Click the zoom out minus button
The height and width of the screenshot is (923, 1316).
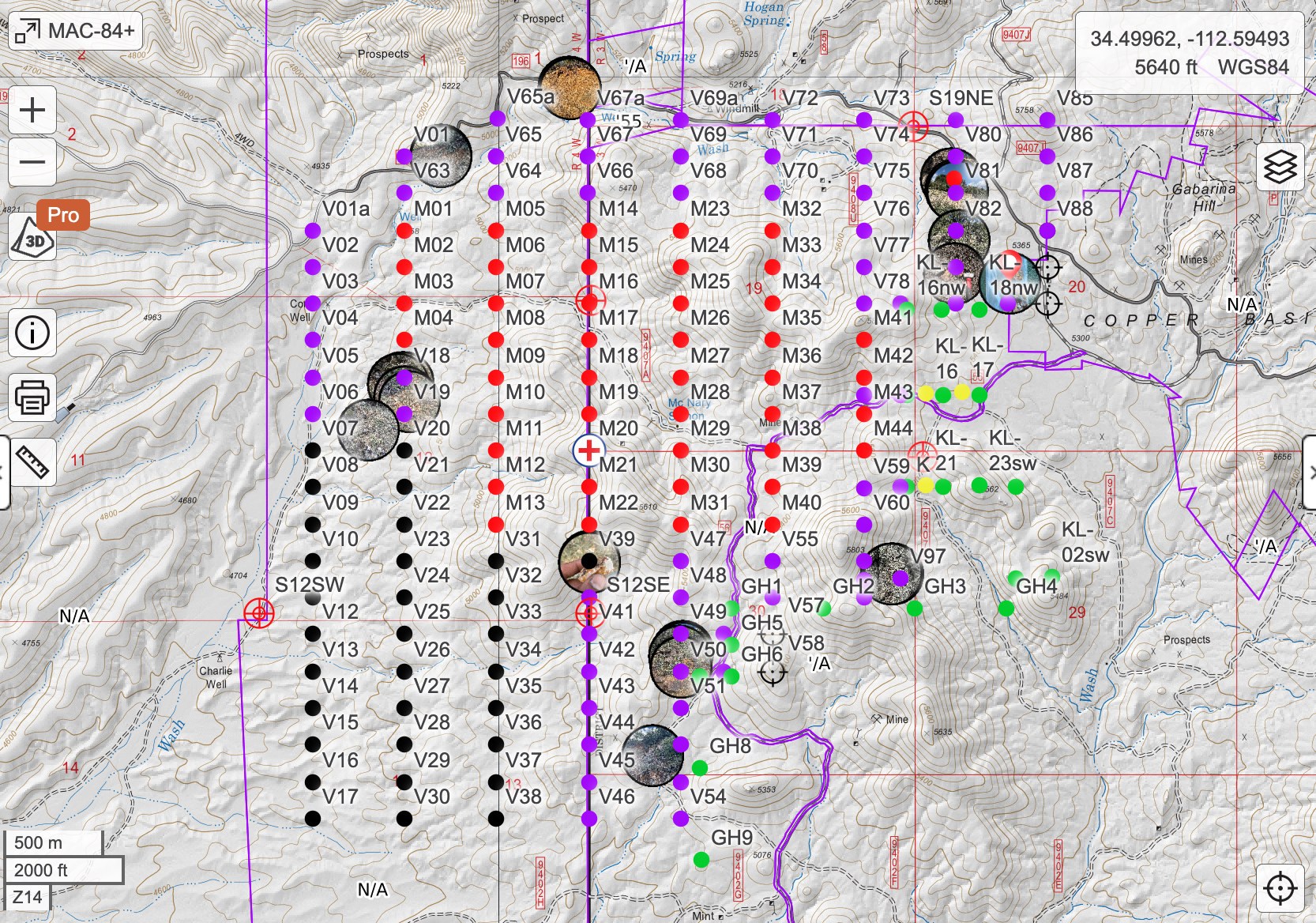pyautogui.click(x=32, y=162)
